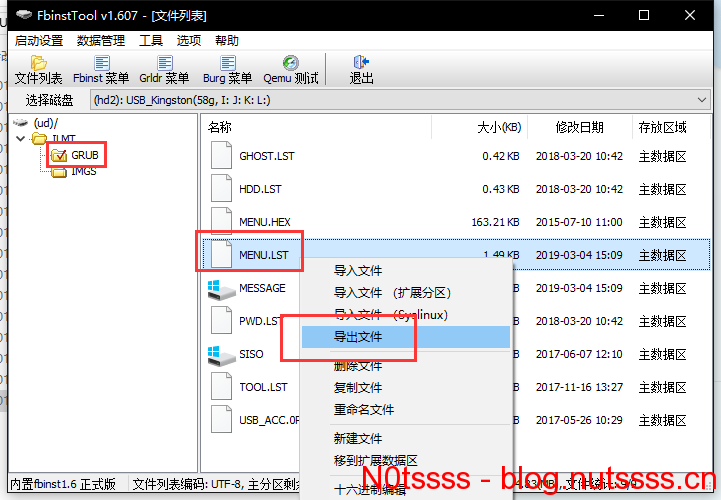Click the 退出 exit toolbar icon

pos(361,69)
